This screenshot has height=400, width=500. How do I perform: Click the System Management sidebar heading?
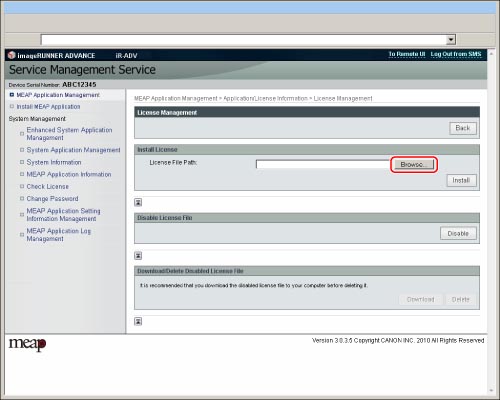pyautogui.click(x=37, y=119)
